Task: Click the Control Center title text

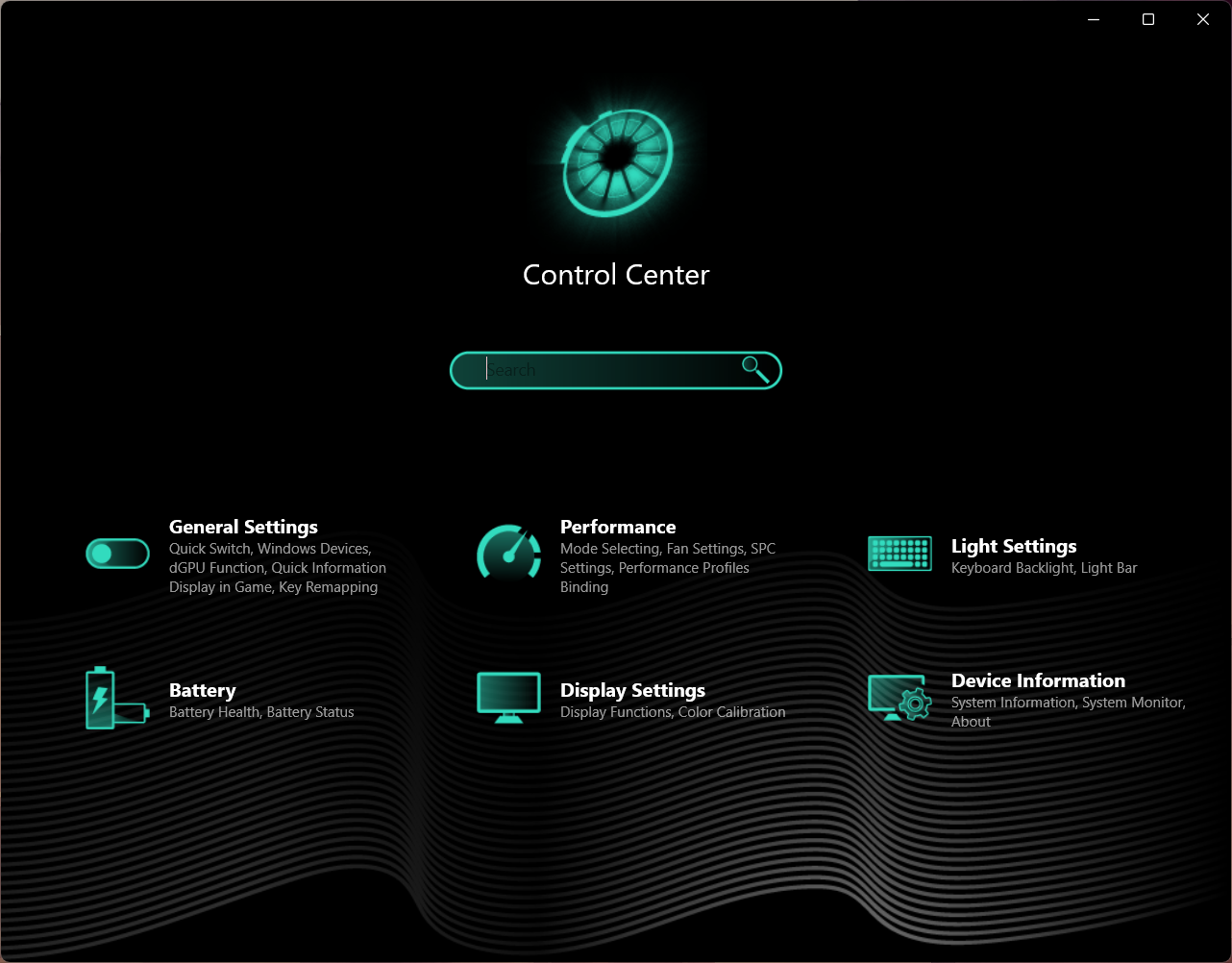Action: [x=616, y=275]
